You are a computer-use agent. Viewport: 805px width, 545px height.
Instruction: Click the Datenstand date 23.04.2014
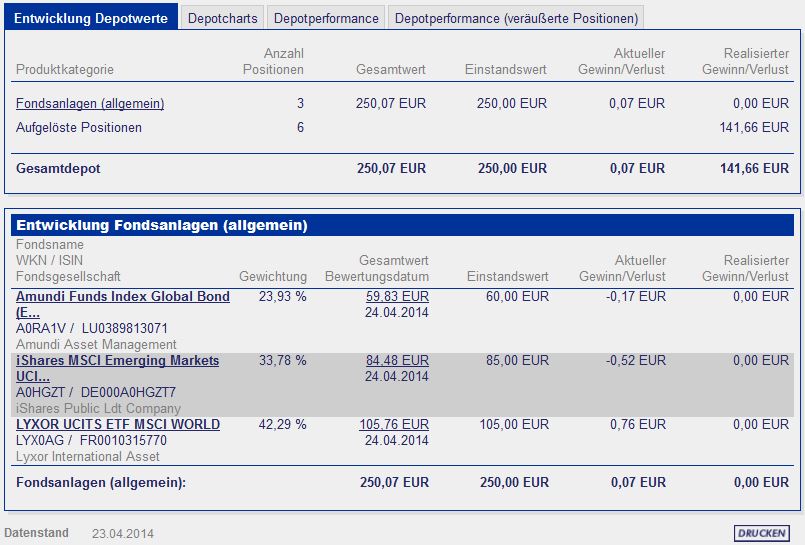click(x=123, y=534)
